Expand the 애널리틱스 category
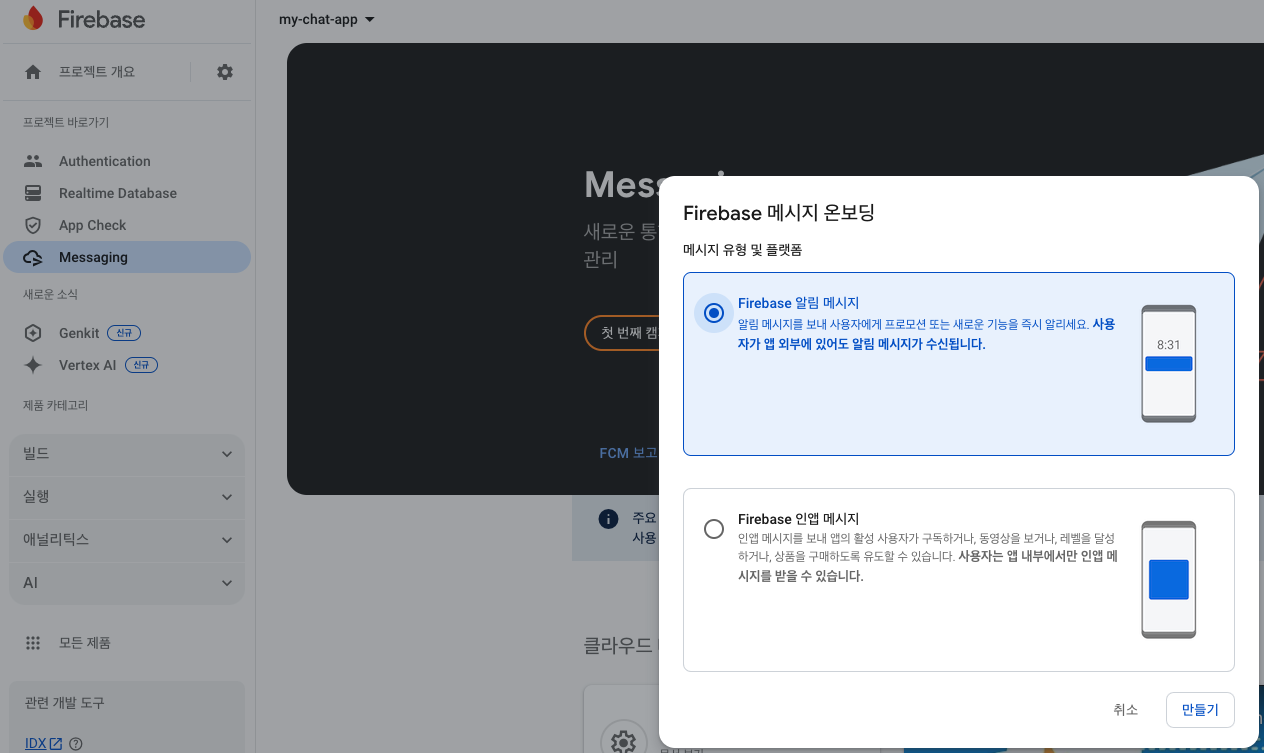Screen dimensions: 1264x753 127,540
